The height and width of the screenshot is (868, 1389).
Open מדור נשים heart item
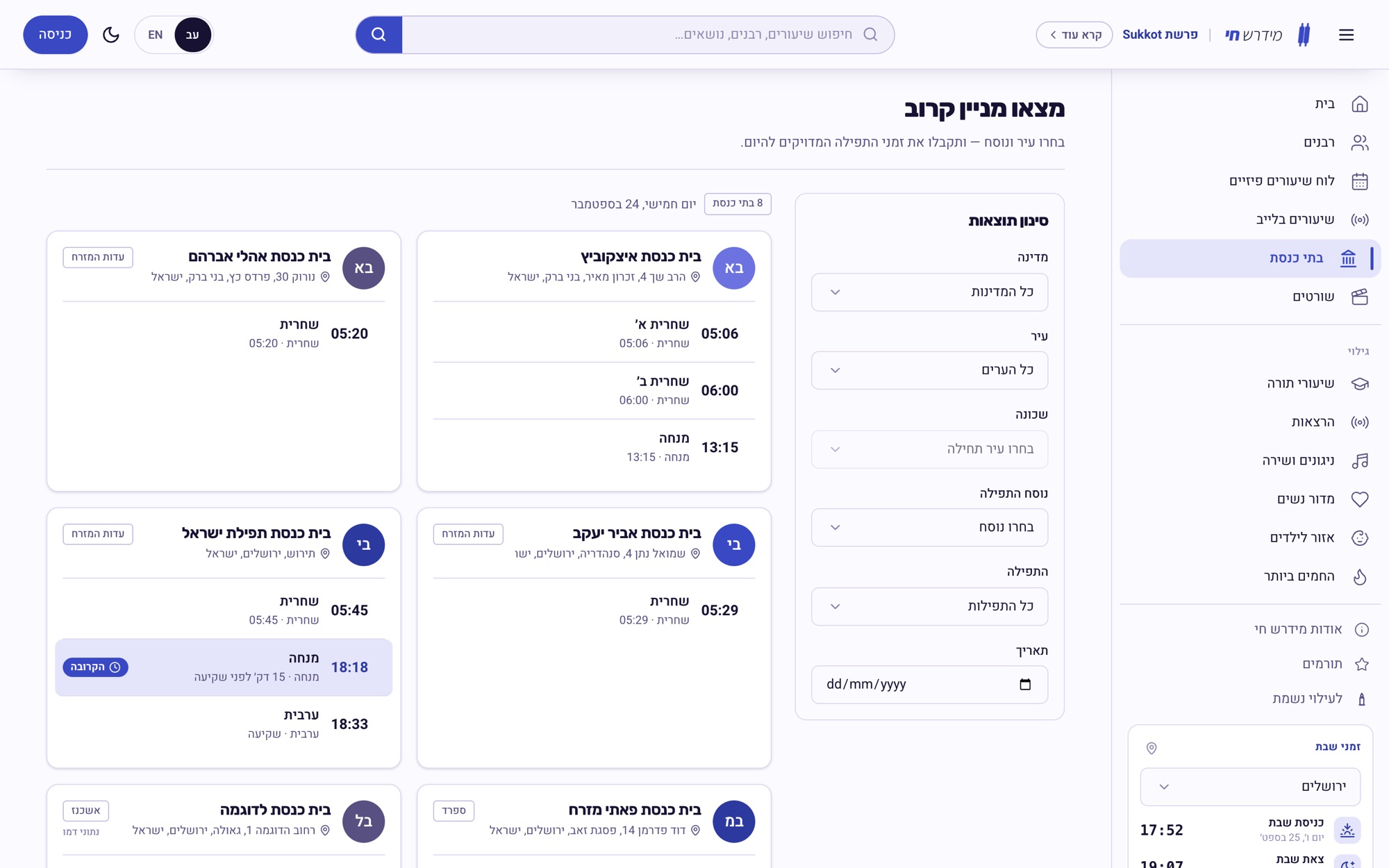click(1250, 499)
